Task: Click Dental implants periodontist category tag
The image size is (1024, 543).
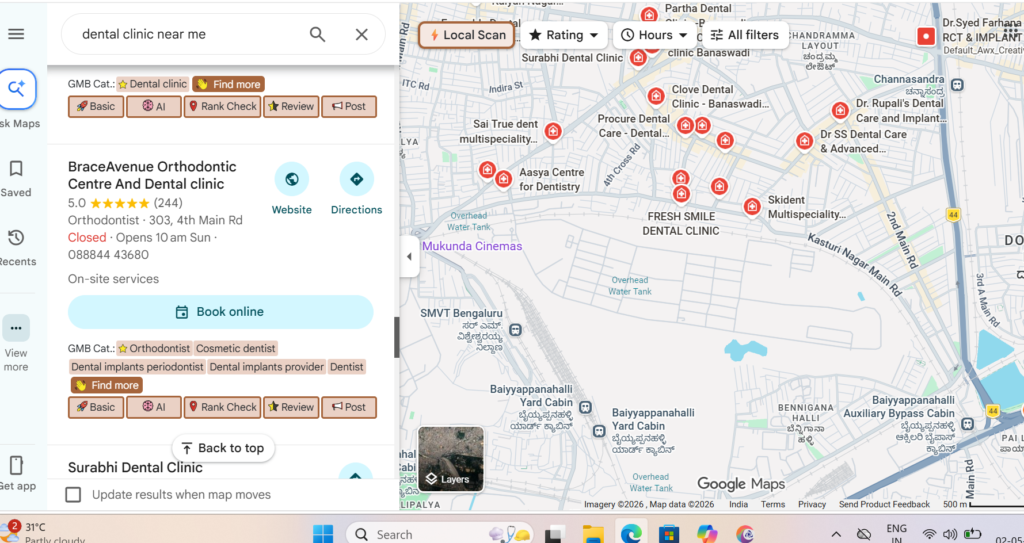Action: click(x=137, y=367)
